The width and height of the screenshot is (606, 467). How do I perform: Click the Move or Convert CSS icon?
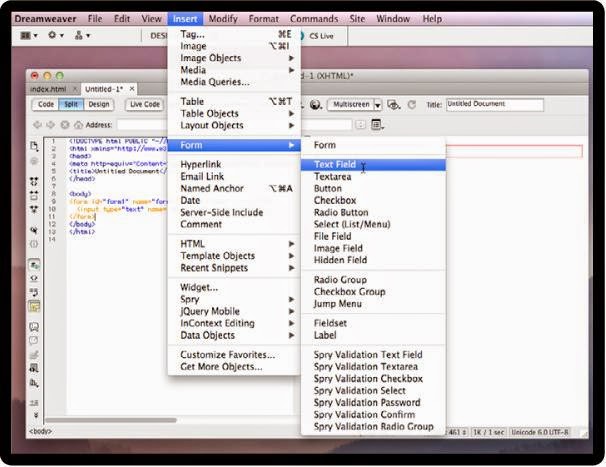click(34, 383)
